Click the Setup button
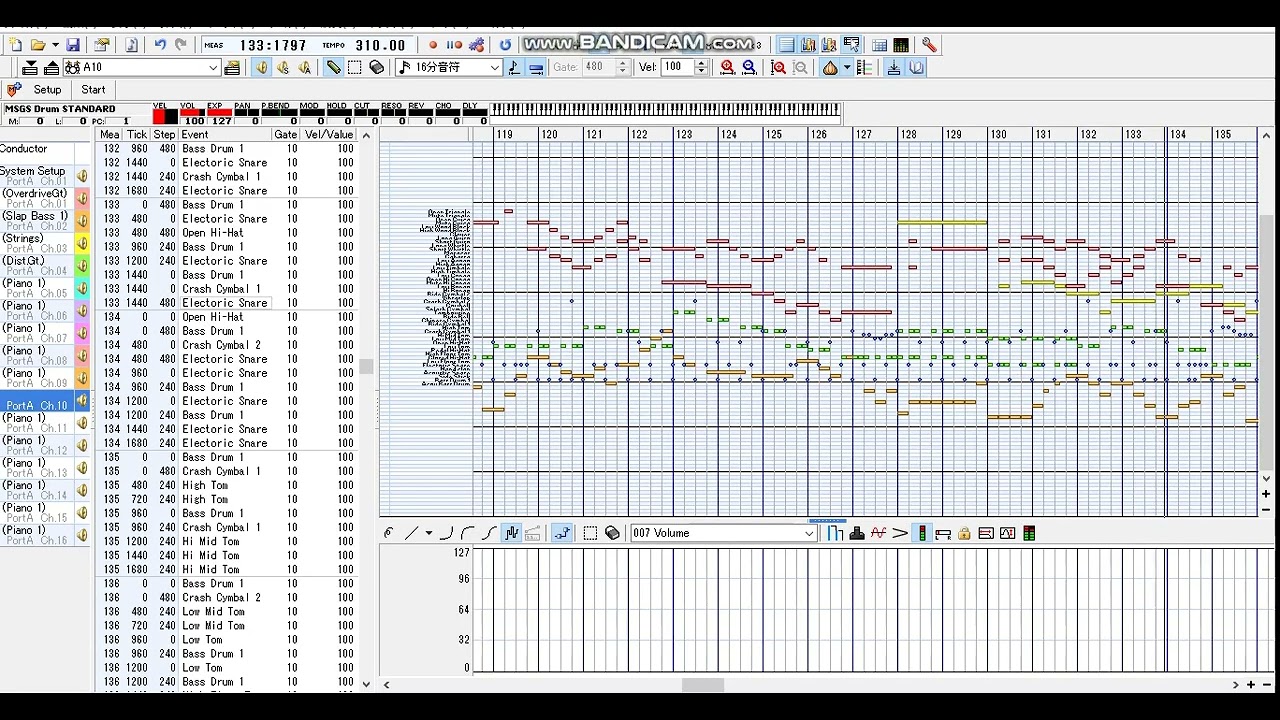The width and height of the screenshot is (1280, 720). (x=47, y=90)
